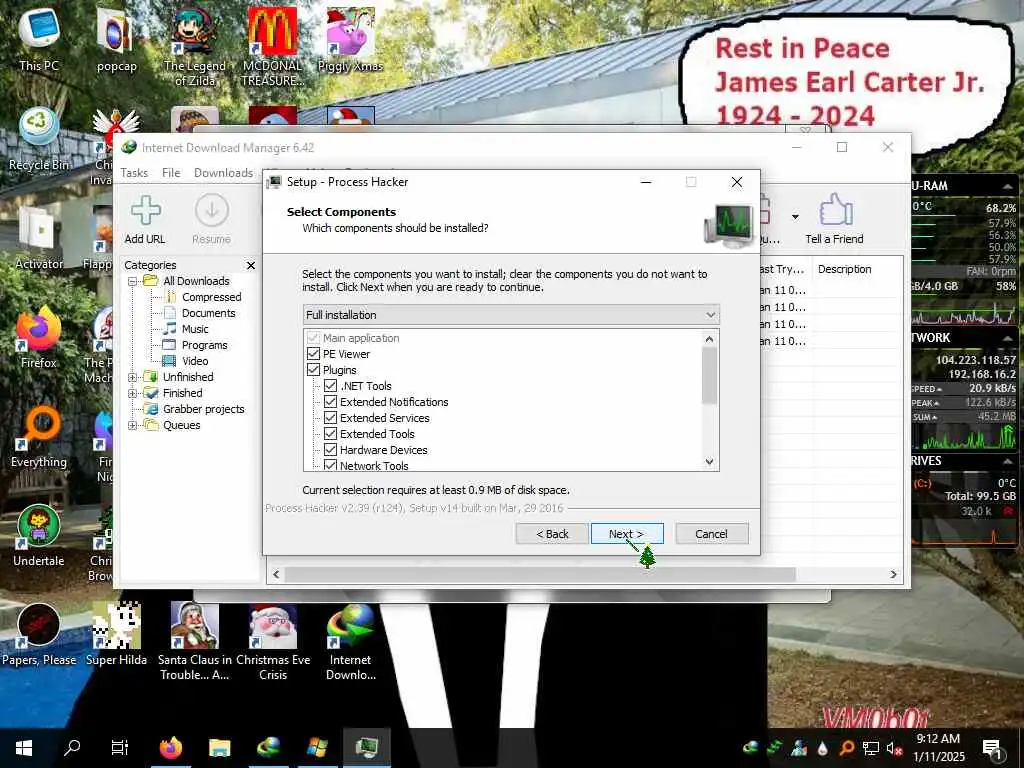1024x768 pixels.
Task: Open the Downloads menu in IDM
Action: click(223, 173)
